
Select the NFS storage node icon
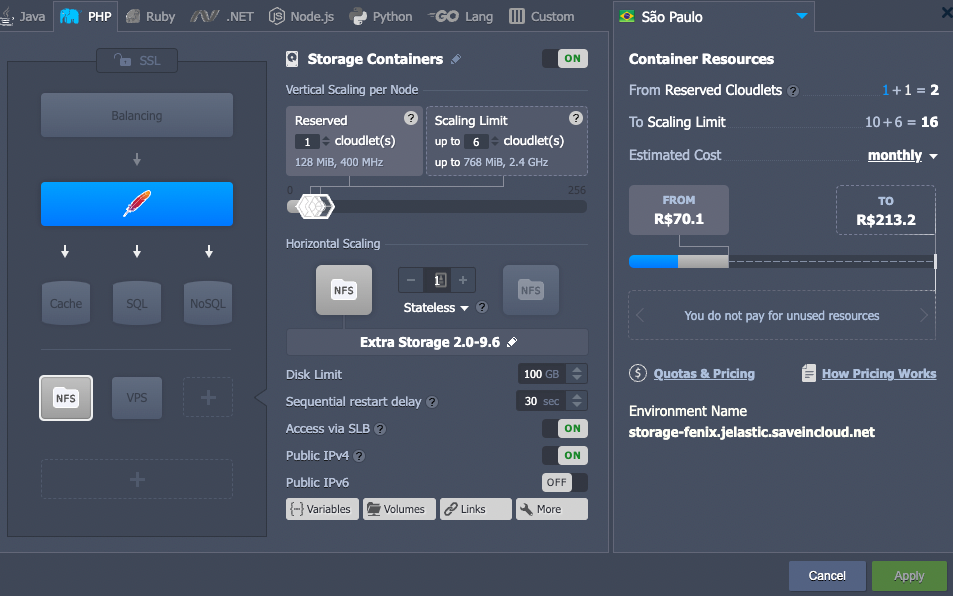point(66,398)
